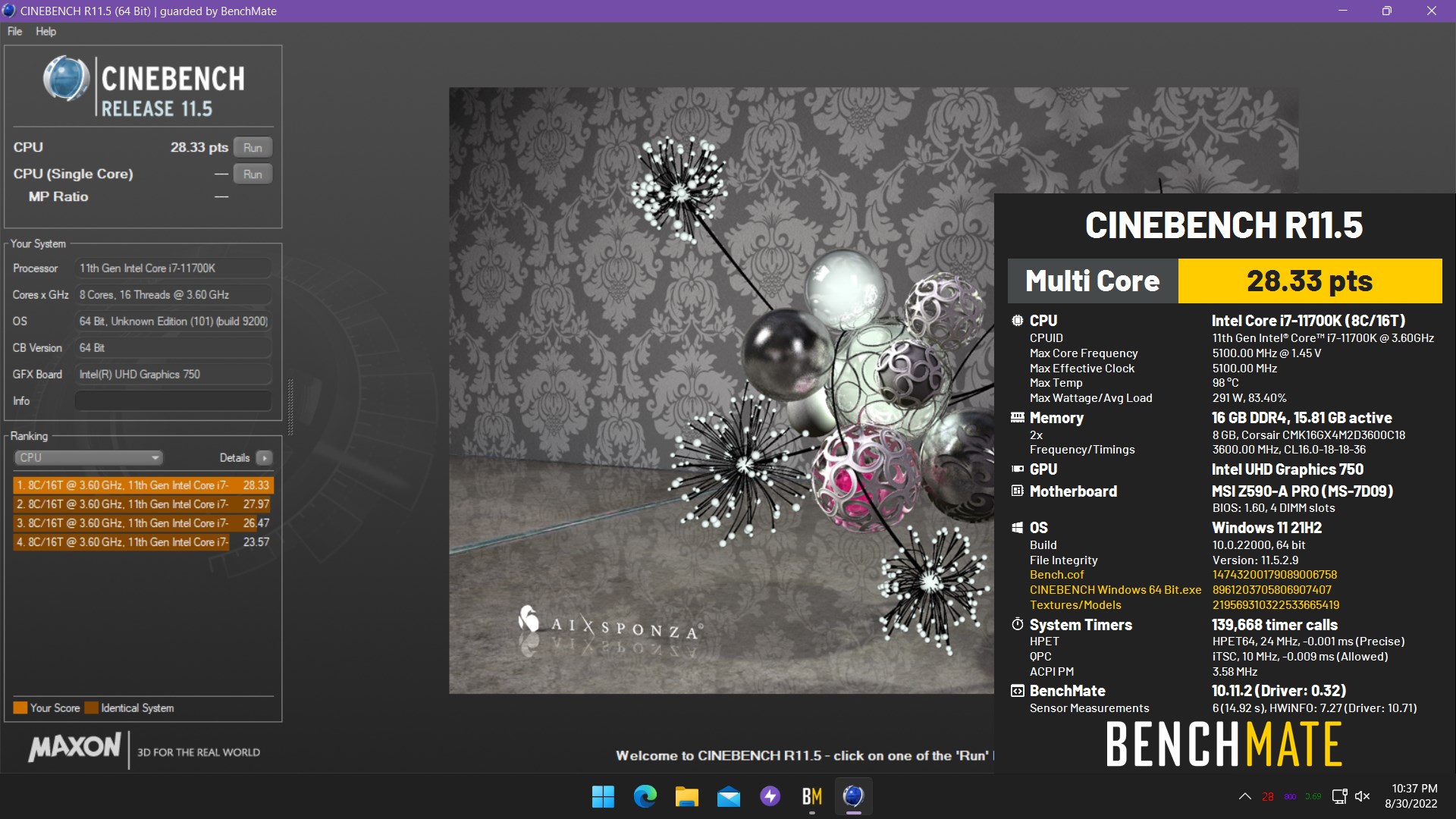This screenshot has width=1456, height=819.
Task: Click the Cinebench taskbar icon
Action: (x=854, y=796)
